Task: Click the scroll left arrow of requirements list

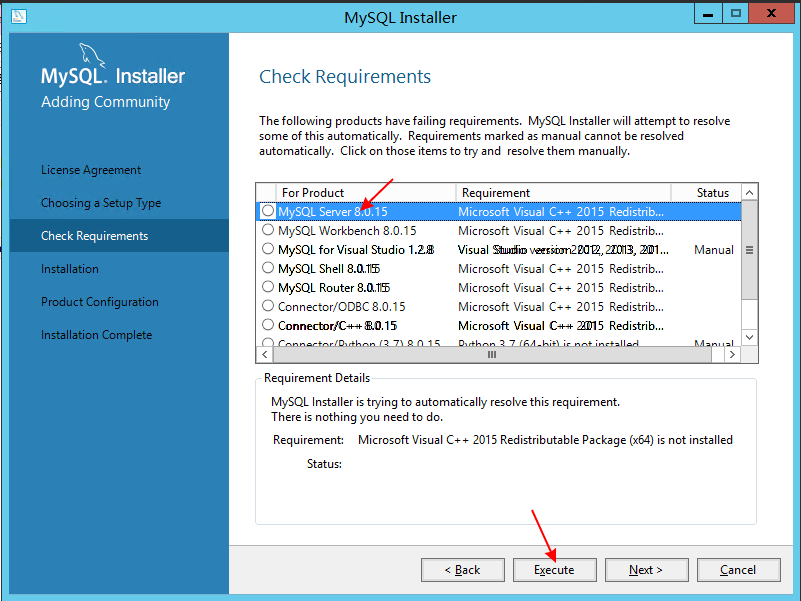Action: point(265,354)
